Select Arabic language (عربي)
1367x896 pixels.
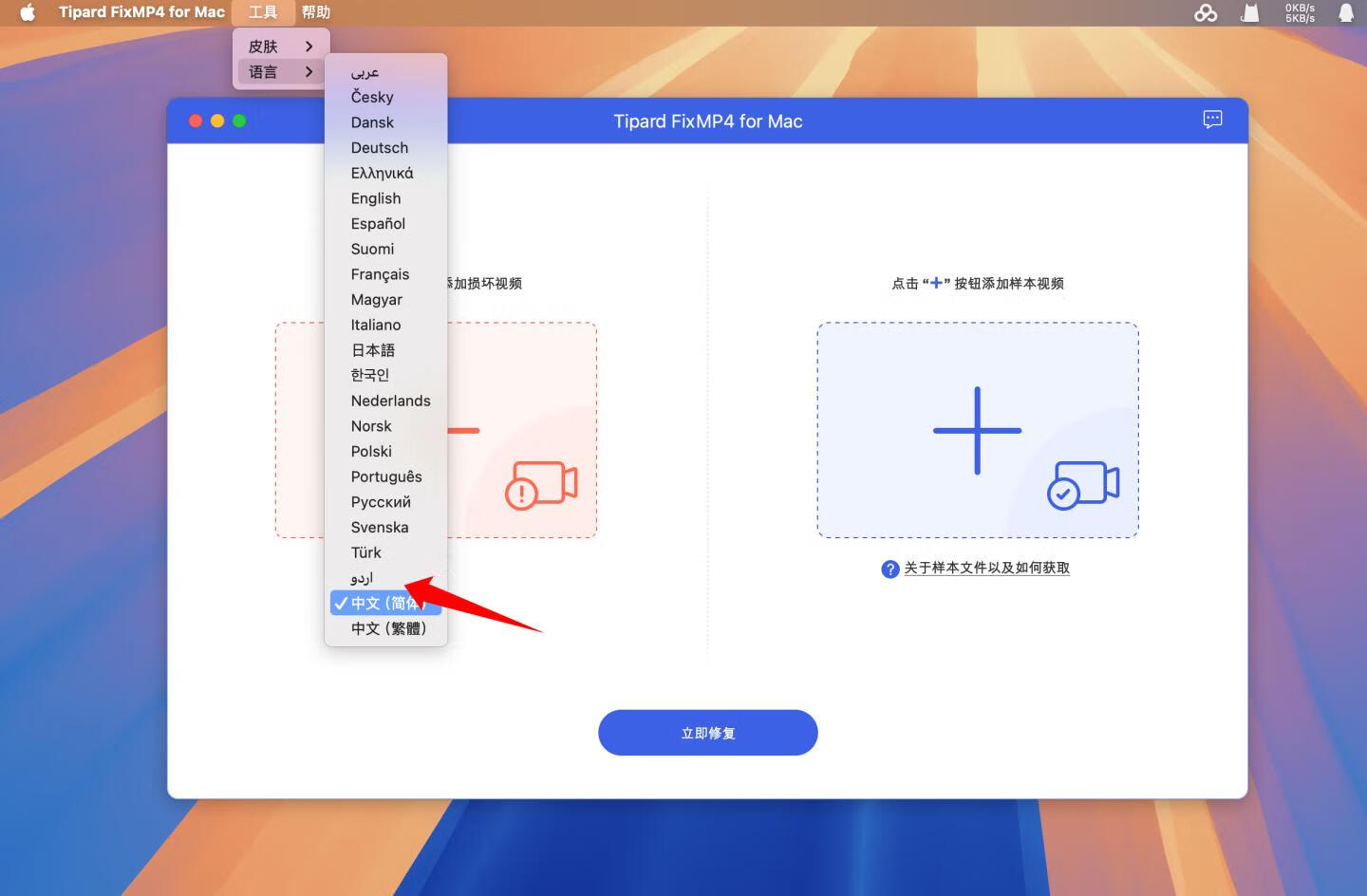[x=385, y=72]
